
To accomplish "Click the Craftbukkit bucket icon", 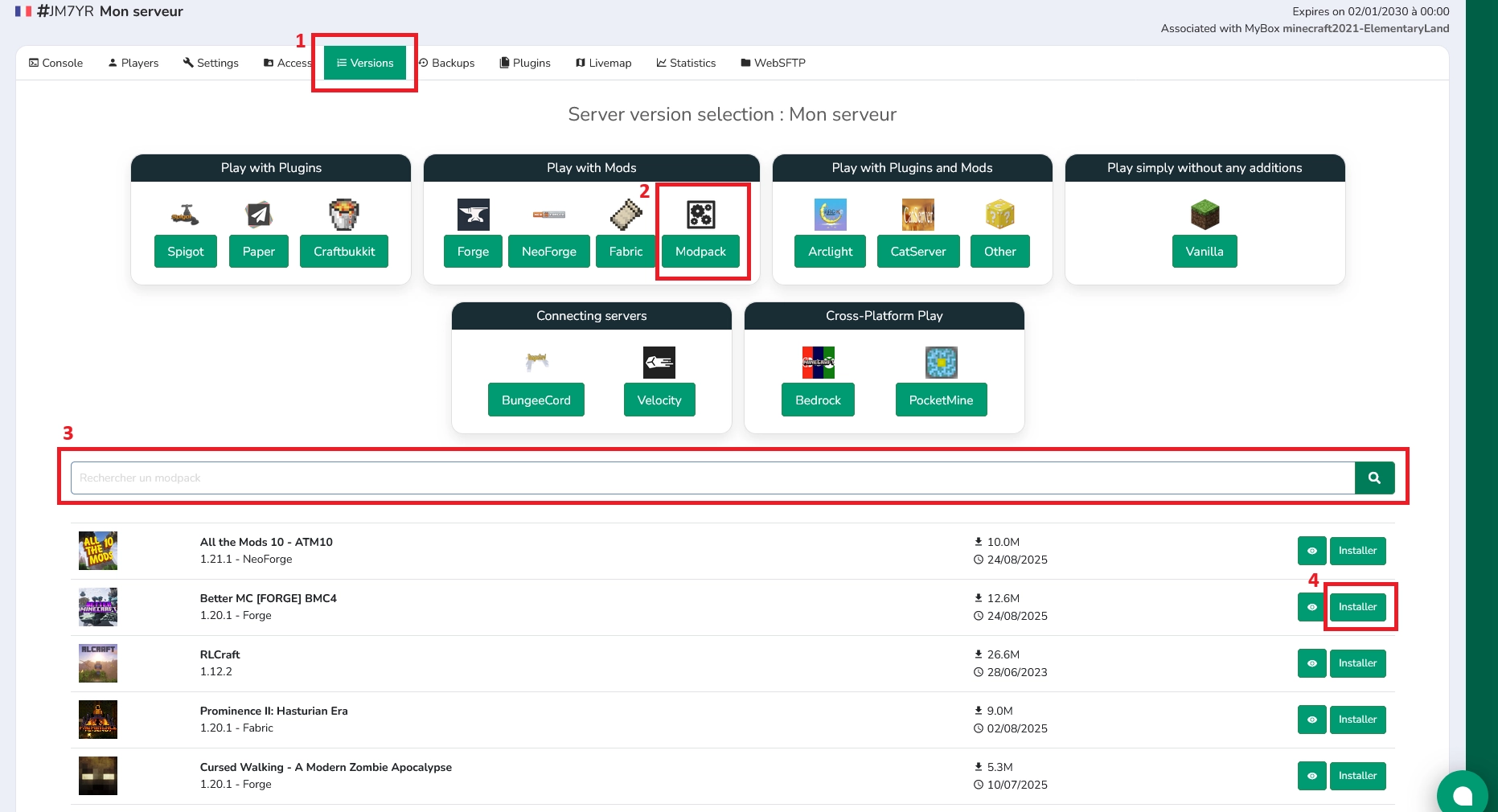I will [344, 215].
